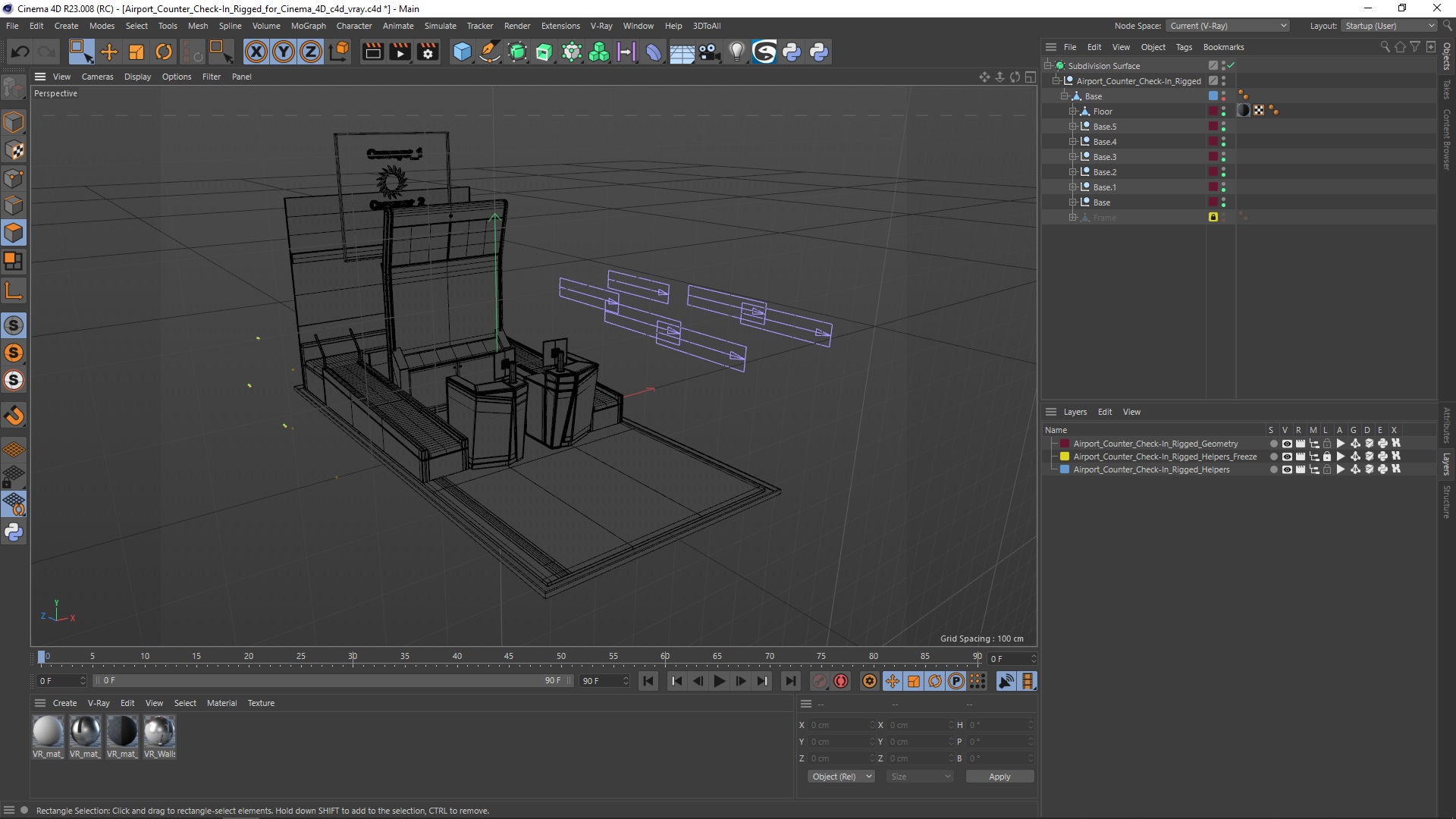Select the Scale tool
The height and width of the screenshot is (819, 1456).
(136, 52)
